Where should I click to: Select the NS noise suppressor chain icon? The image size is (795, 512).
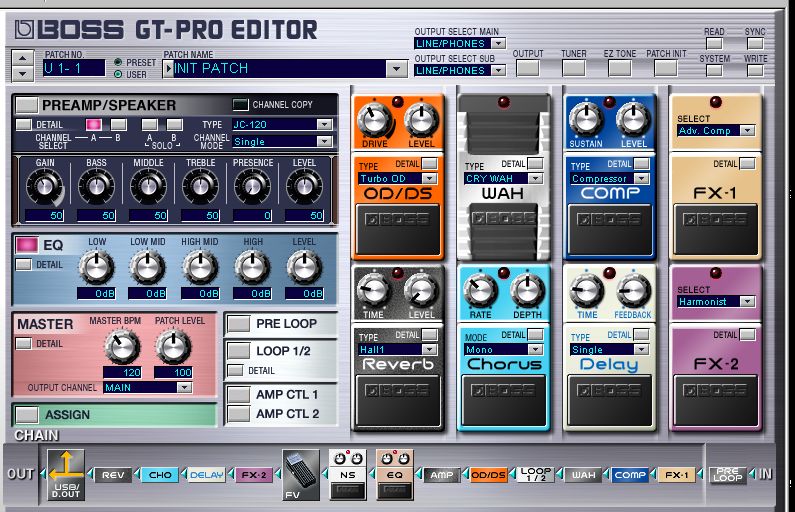[348, 474]
